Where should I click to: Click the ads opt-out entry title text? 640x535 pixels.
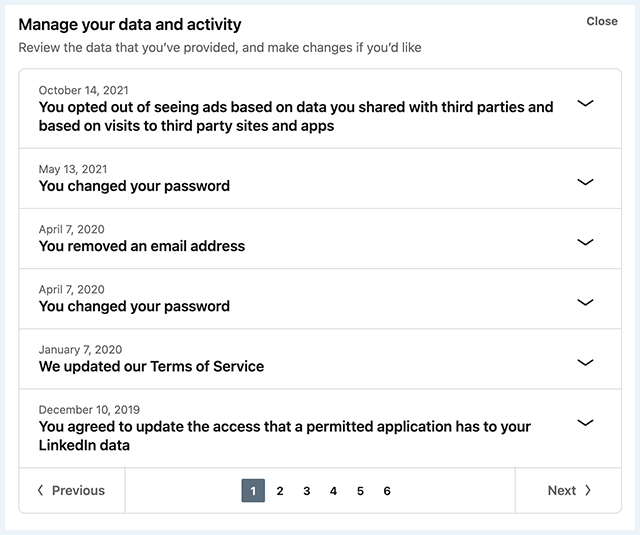(295, 117)
